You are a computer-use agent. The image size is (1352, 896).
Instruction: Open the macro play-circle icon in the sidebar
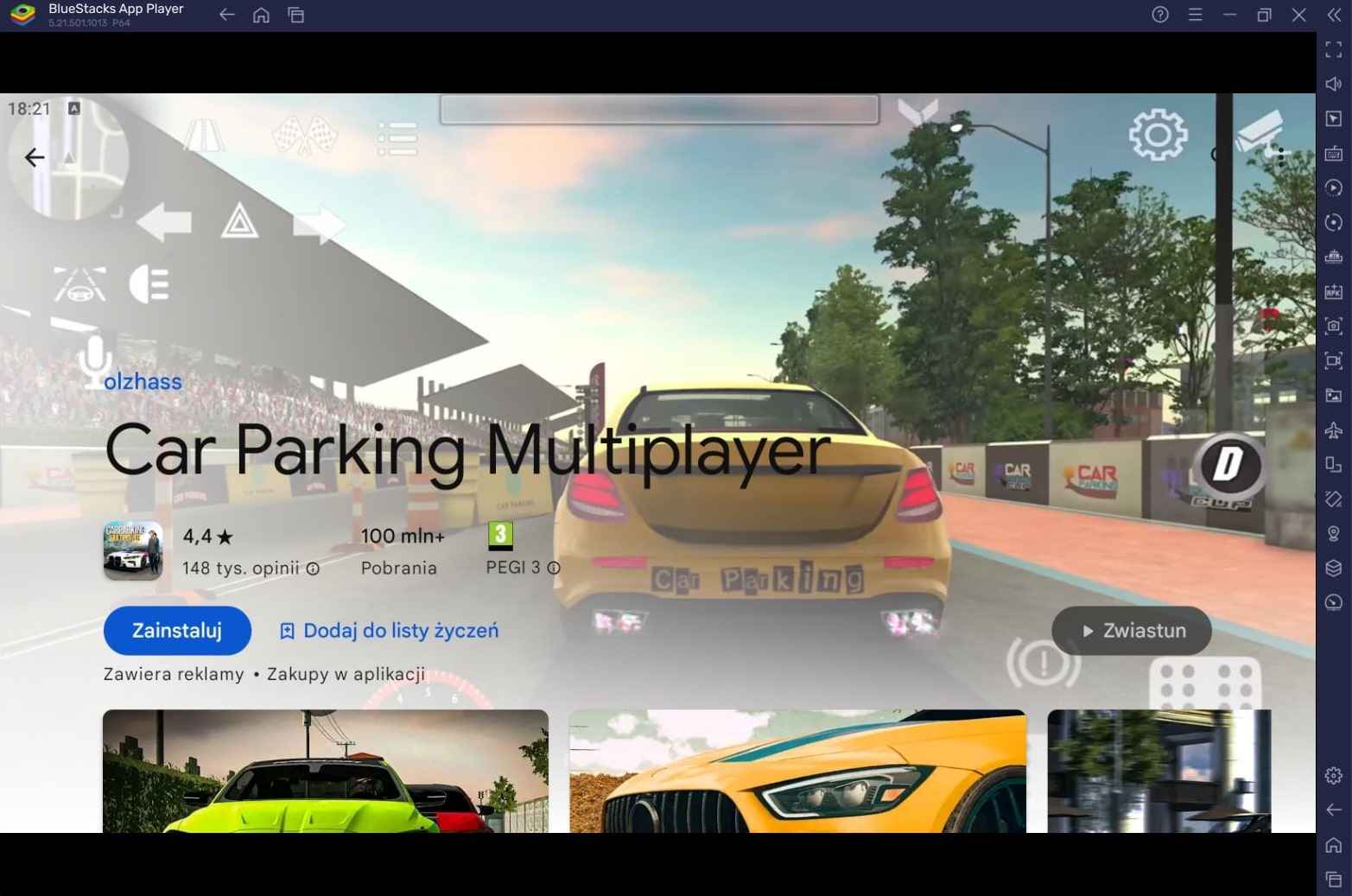pyautogui.click(x=1334, y=187)
